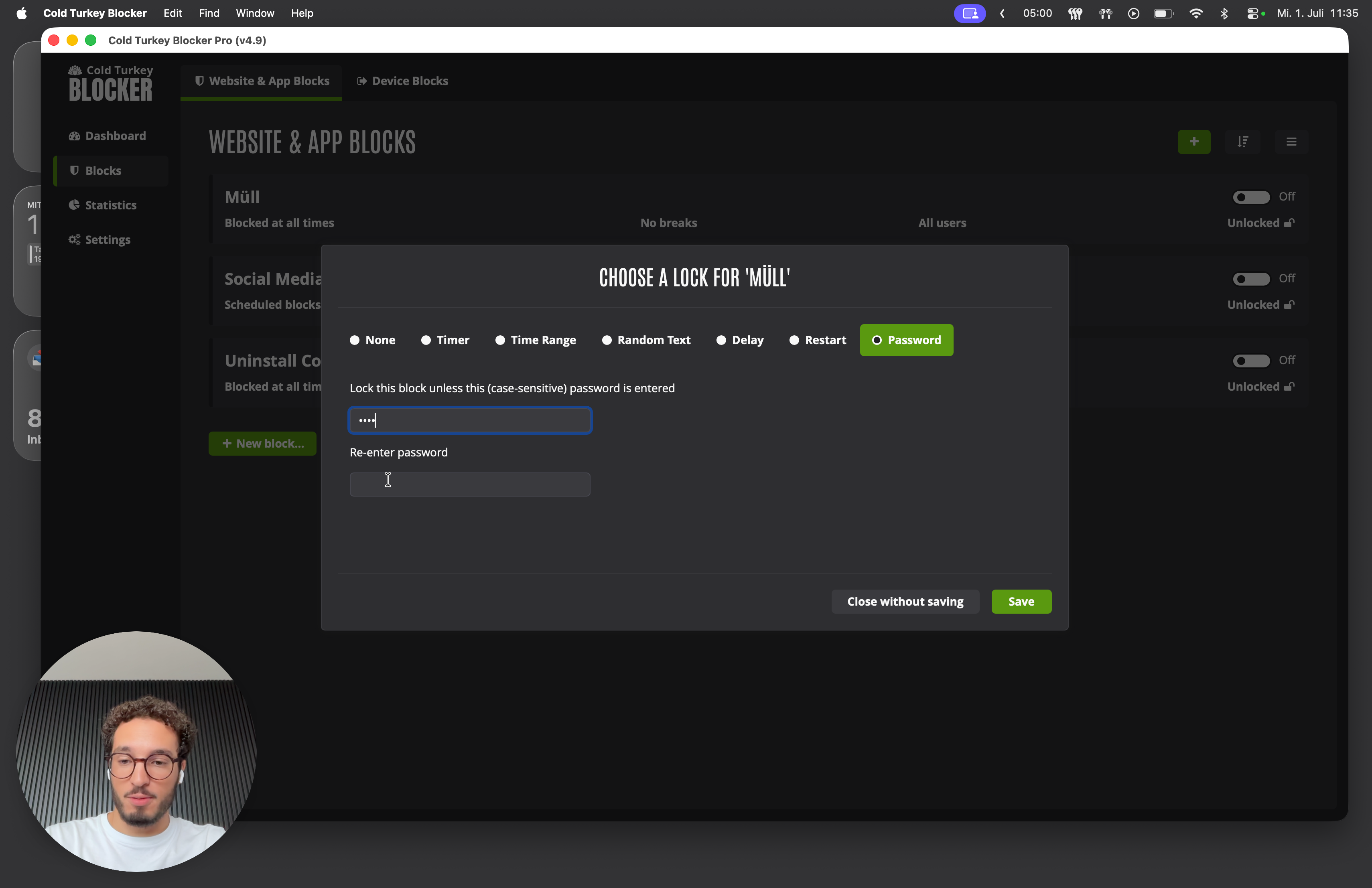The image size is (1372, 888).
Task: Select the Random Text lock option
Action: click(645, 340)
